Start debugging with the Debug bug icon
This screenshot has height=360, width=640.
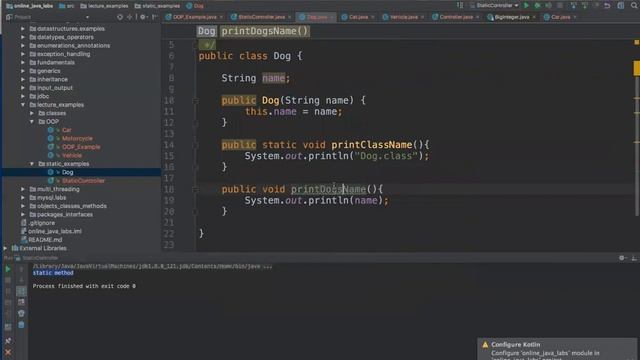(538, 5)
